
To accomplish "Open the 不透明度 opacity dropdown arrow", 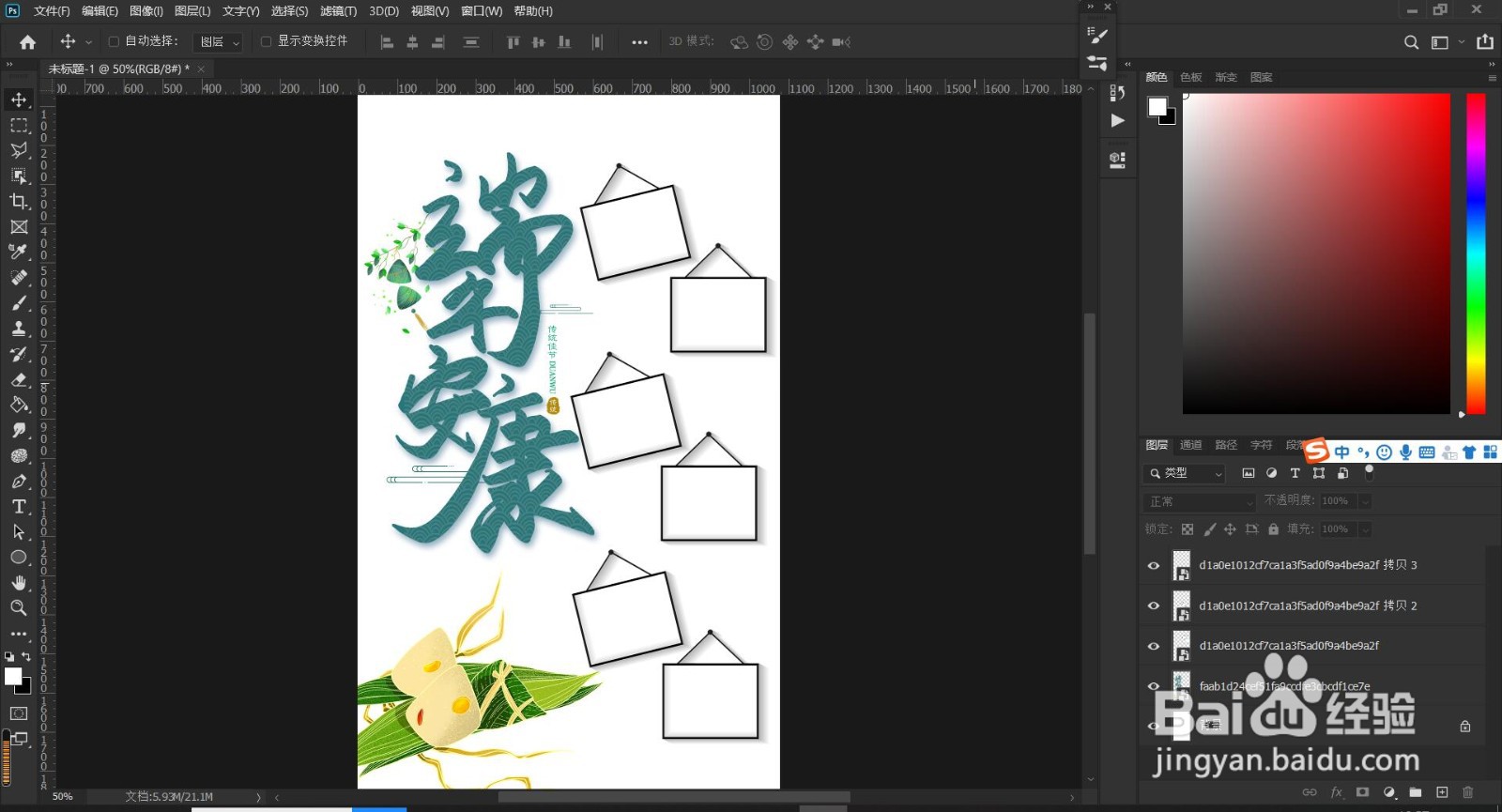I will point(1365,501).
